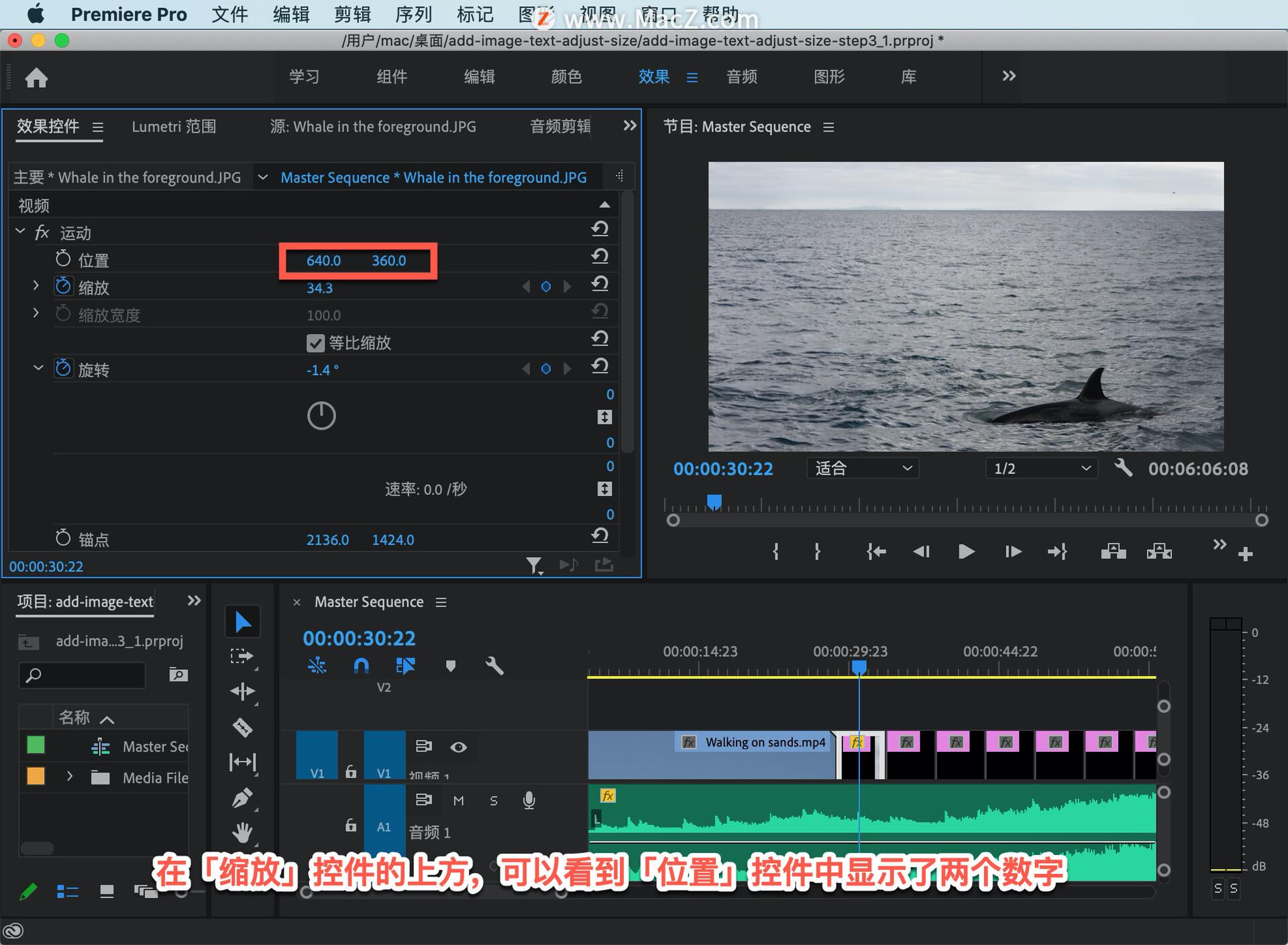1288x945 pixels.
Task: Open the 颜色 workspace tab
Action: tap(566, 77)
